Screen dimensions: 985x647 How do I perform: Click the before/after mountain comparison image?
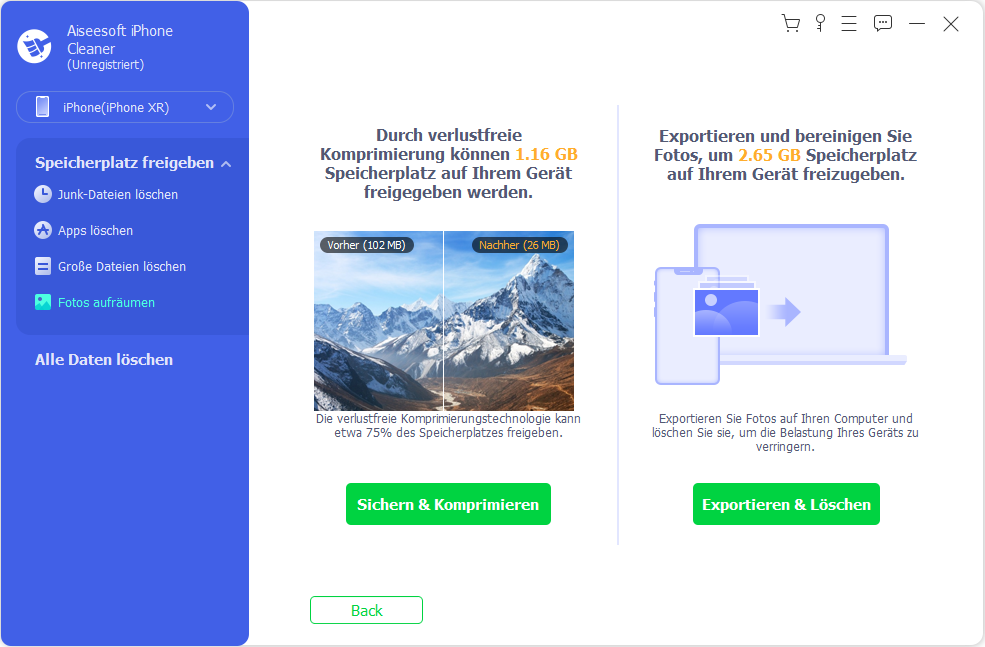pos(444,321)
